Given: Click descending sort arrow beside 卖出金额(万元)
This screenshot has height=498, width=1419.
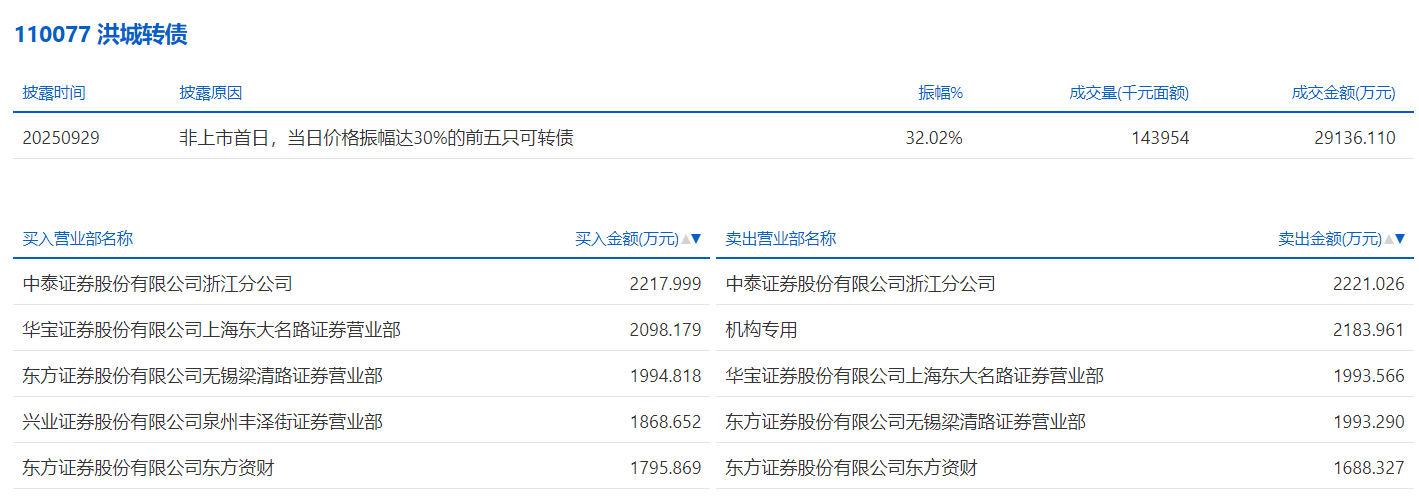Looking at the screenshot, I should [1400, 239].
